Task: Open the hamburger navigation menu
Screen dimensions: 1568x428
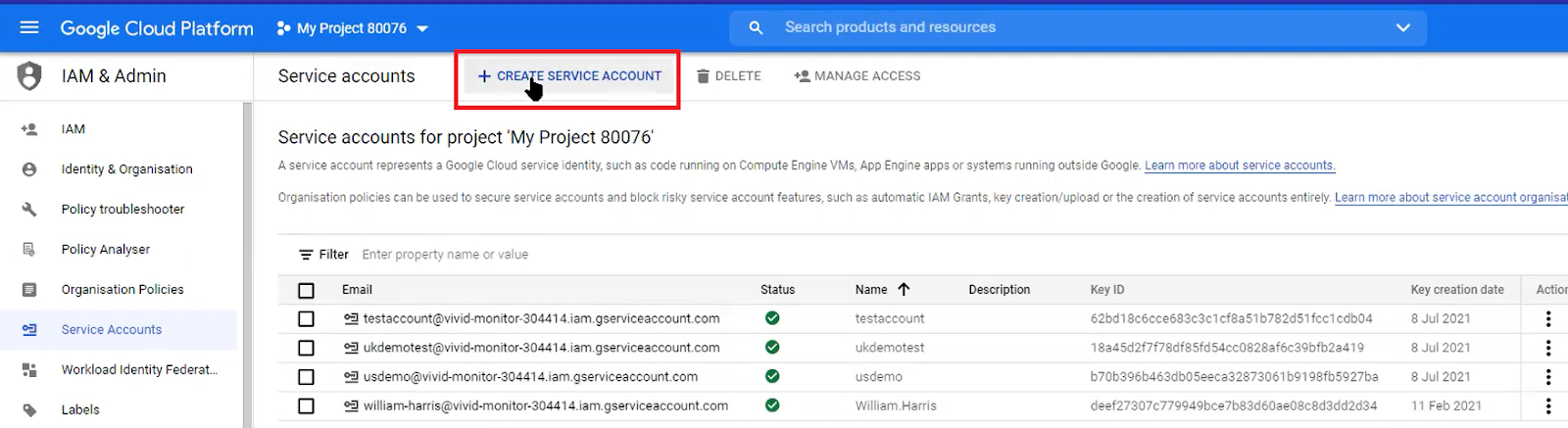Action: [29, 27]
